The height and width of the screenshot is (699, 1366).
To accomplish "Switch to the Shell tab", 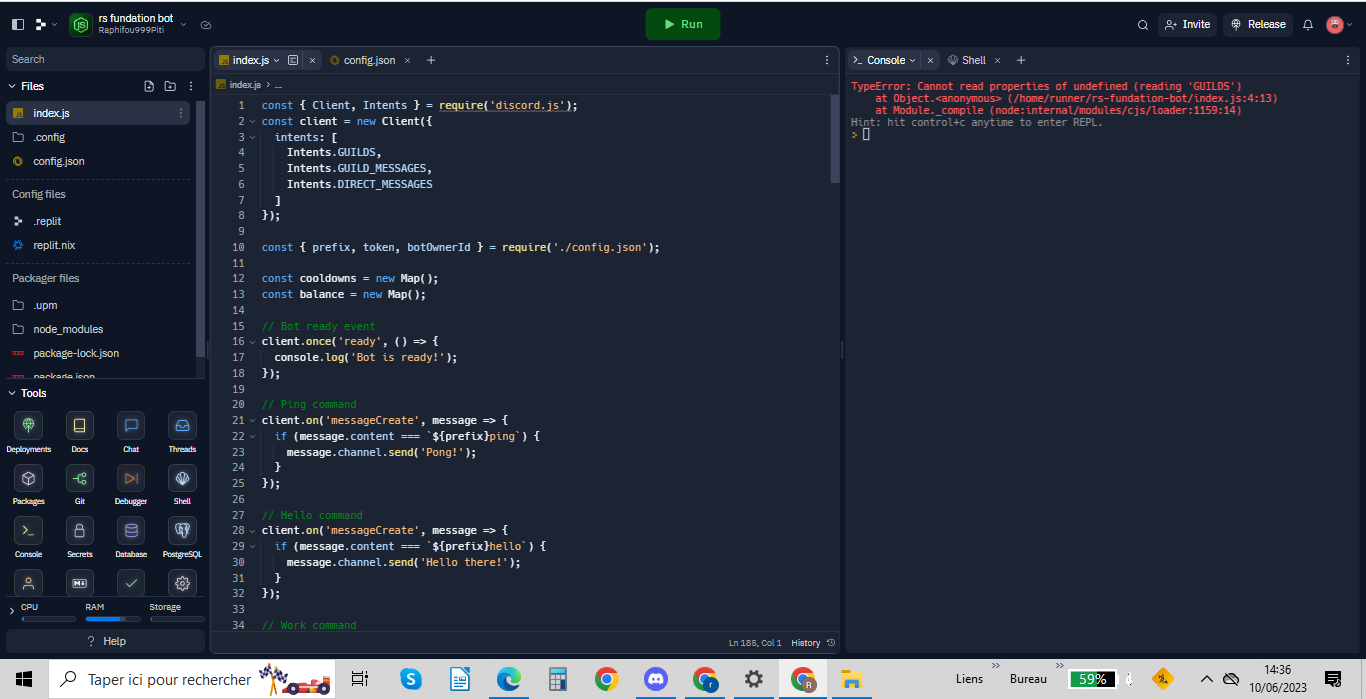I will [973, 60].
